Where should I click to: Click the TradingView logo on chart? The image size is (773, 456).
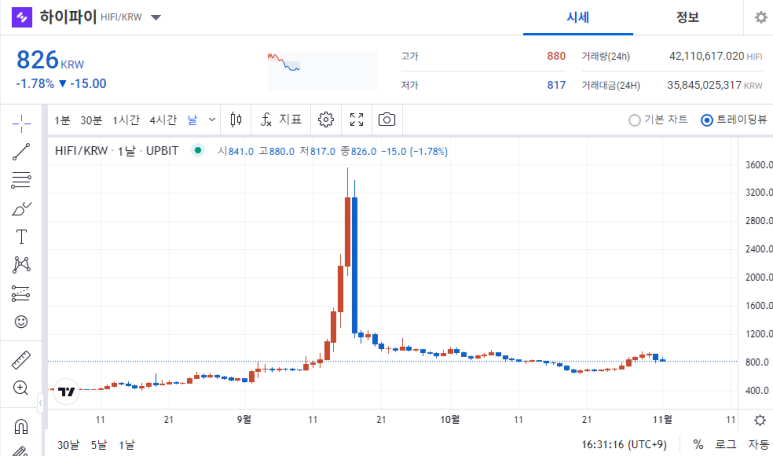(67, 391)
